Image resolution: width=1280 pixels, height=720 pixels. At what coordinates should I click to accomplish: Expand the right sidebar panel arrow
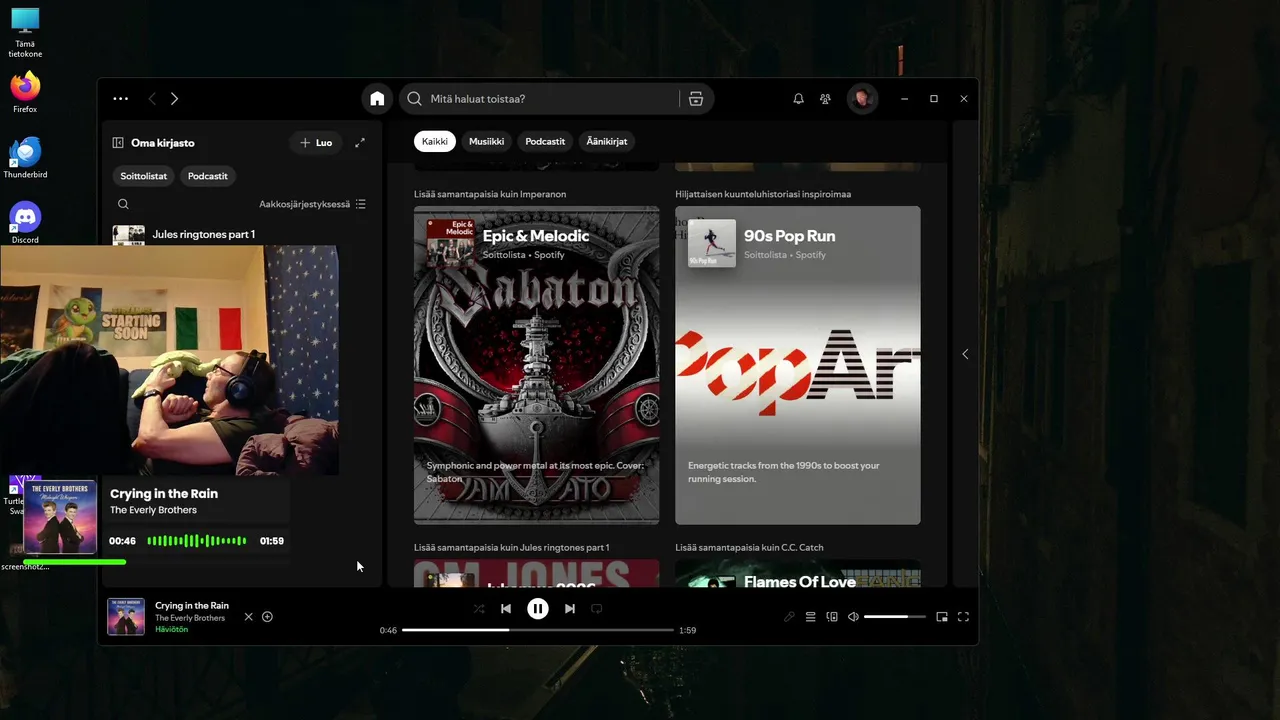965,354
